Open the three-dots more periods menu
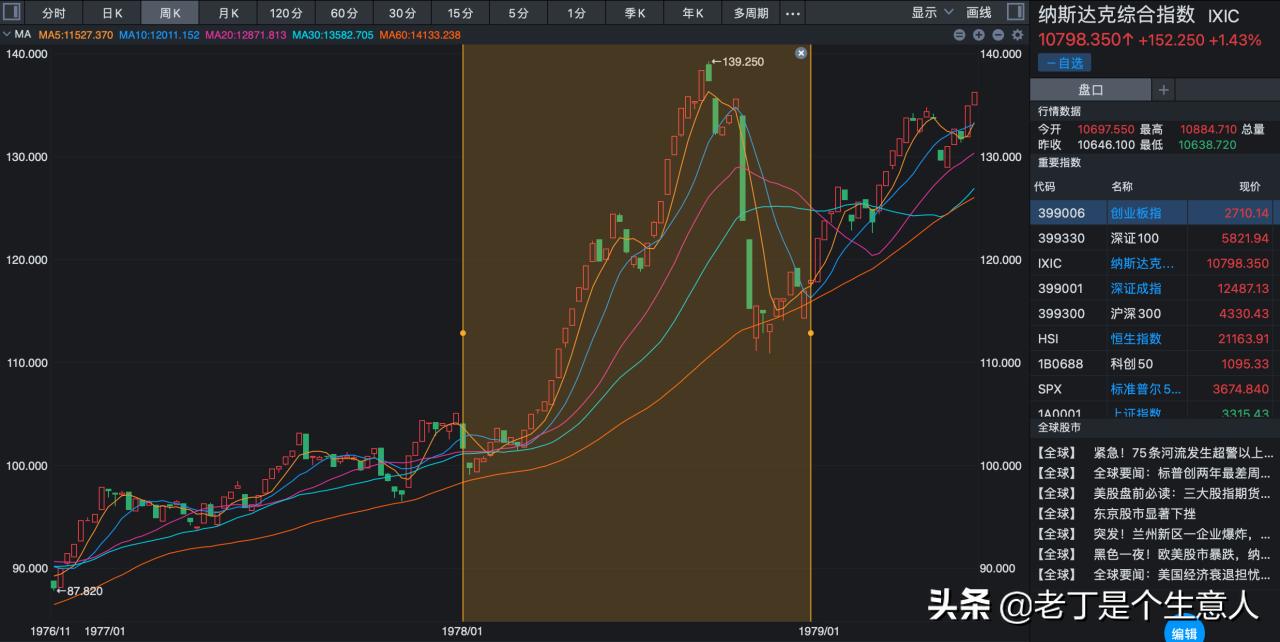 point(792,13)
